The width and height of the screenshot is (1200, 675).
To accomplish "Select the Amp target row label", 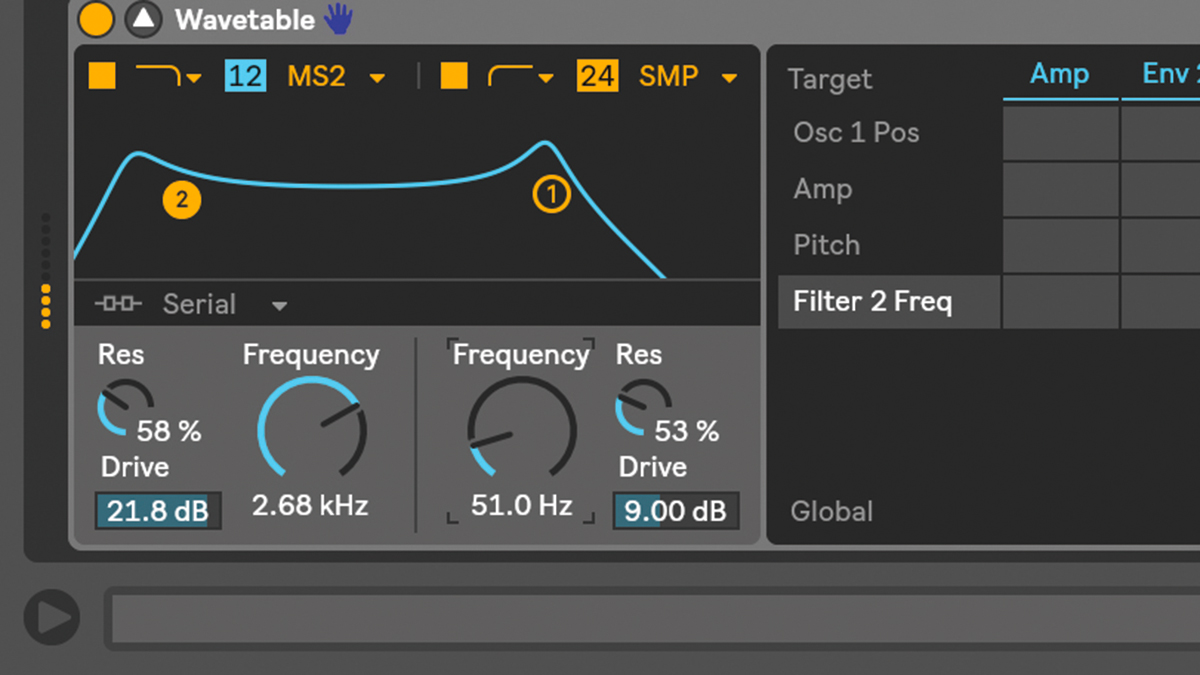I will [x=823, y=189].
